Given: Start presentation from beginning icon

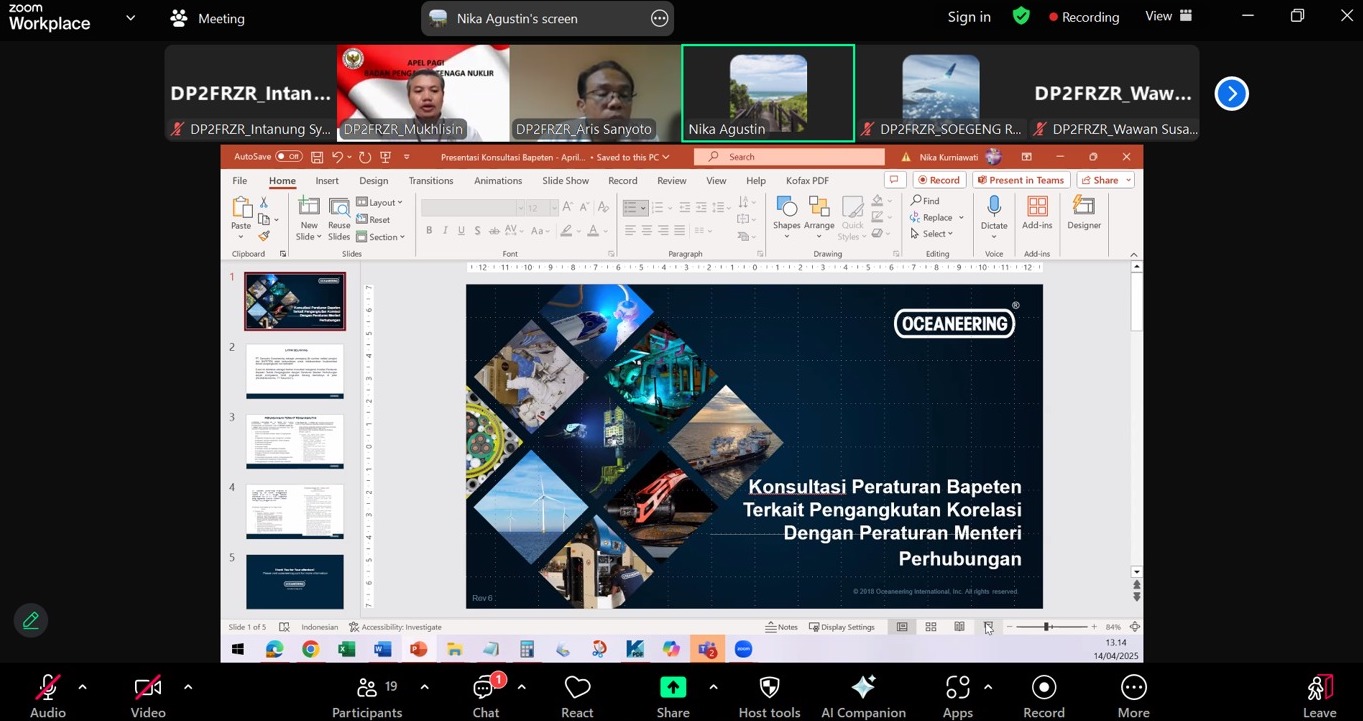Looking at the screenshot, I should click(386, 157).
